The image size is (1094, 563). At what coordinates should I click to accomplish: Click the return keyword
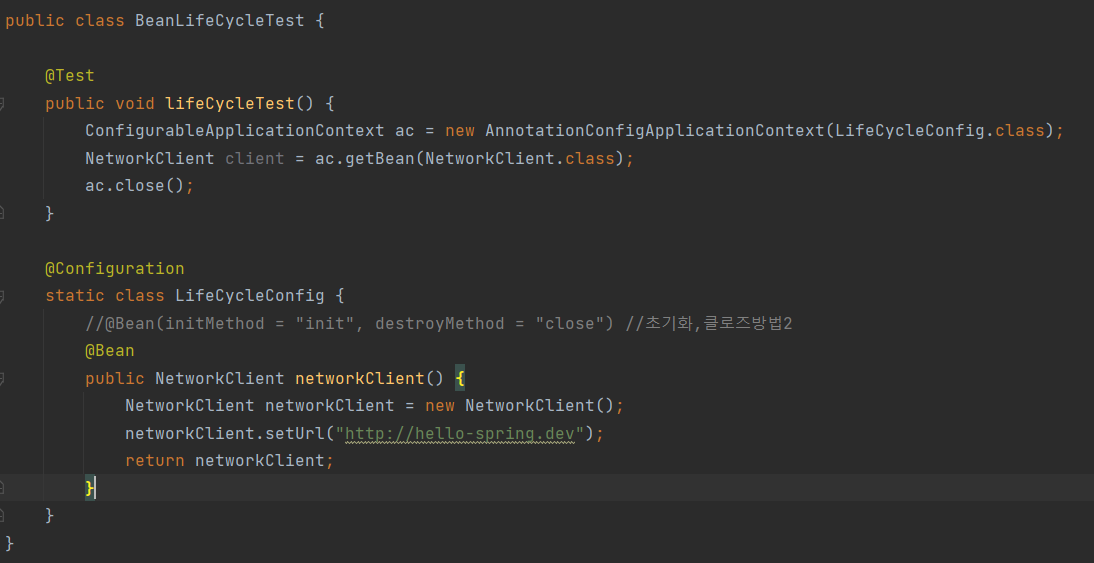pyautogui.click(x=155, y=461)
